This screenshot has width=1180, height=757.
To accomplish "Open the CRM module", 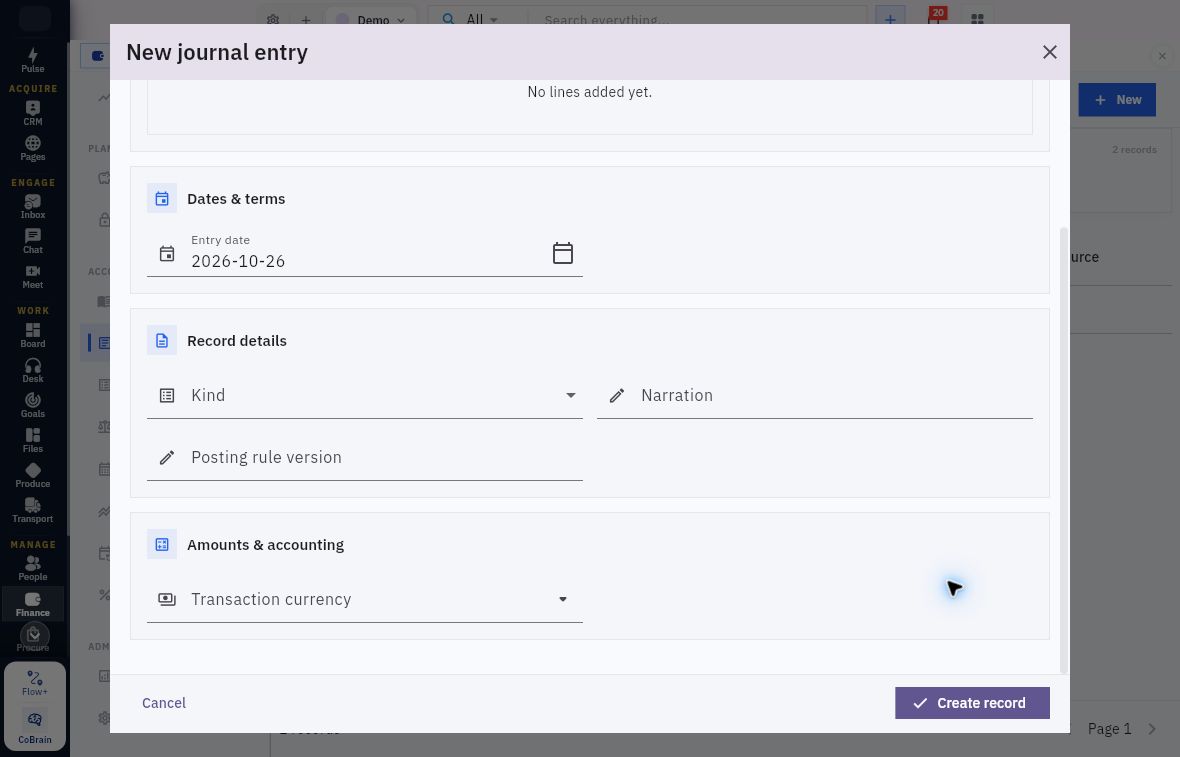I will tap(32, 114).
